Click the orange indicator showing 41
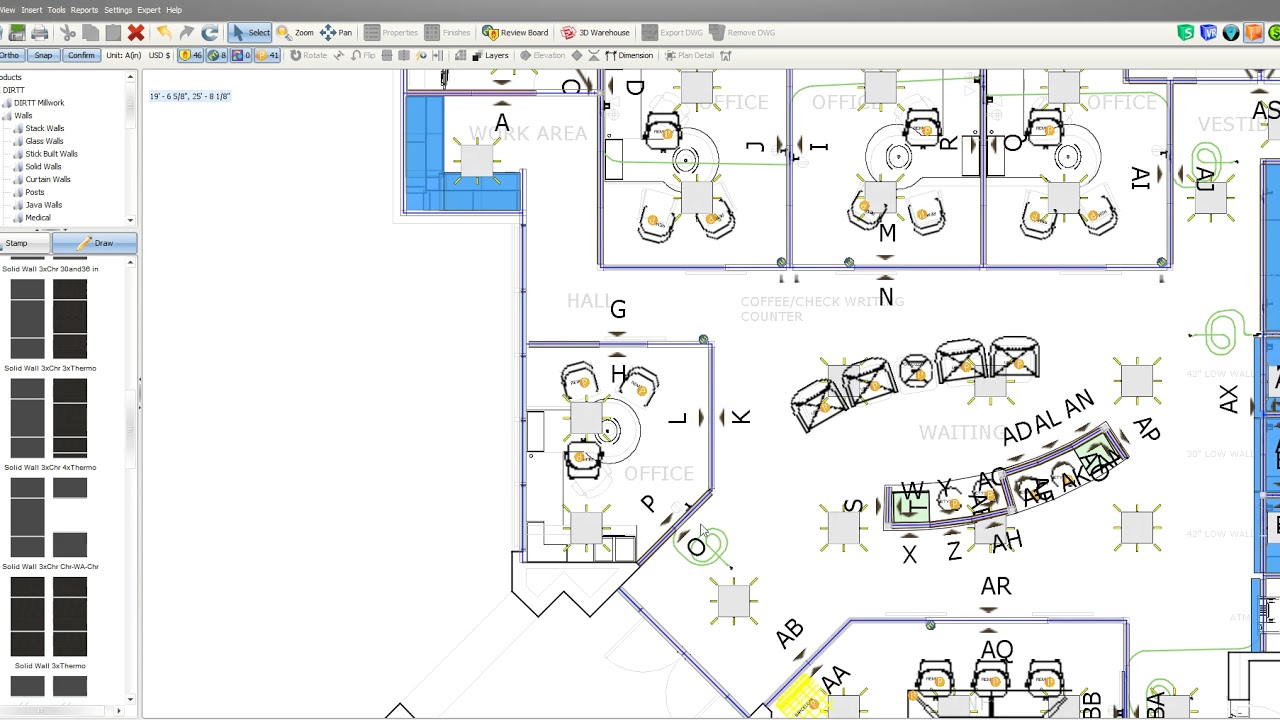The width and height of the screenshot is (1280, 720). coord(268,56)
